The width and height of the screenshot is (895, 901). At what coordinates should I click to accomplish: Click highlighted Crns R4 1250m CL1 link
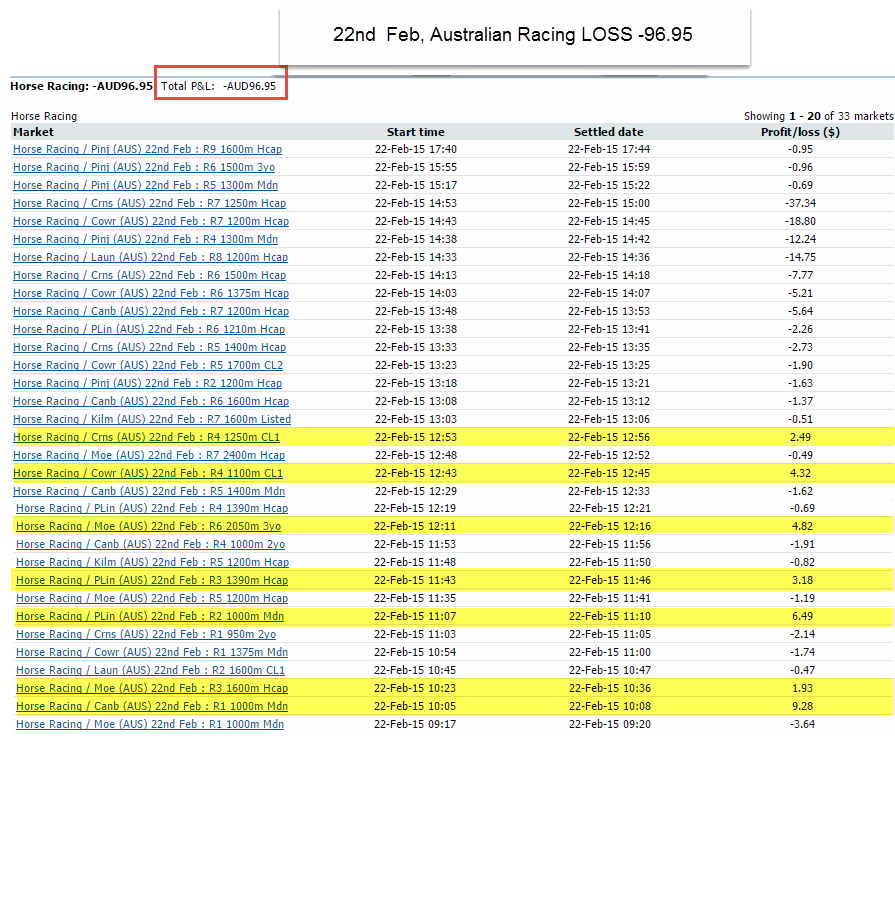coord(147,437)
